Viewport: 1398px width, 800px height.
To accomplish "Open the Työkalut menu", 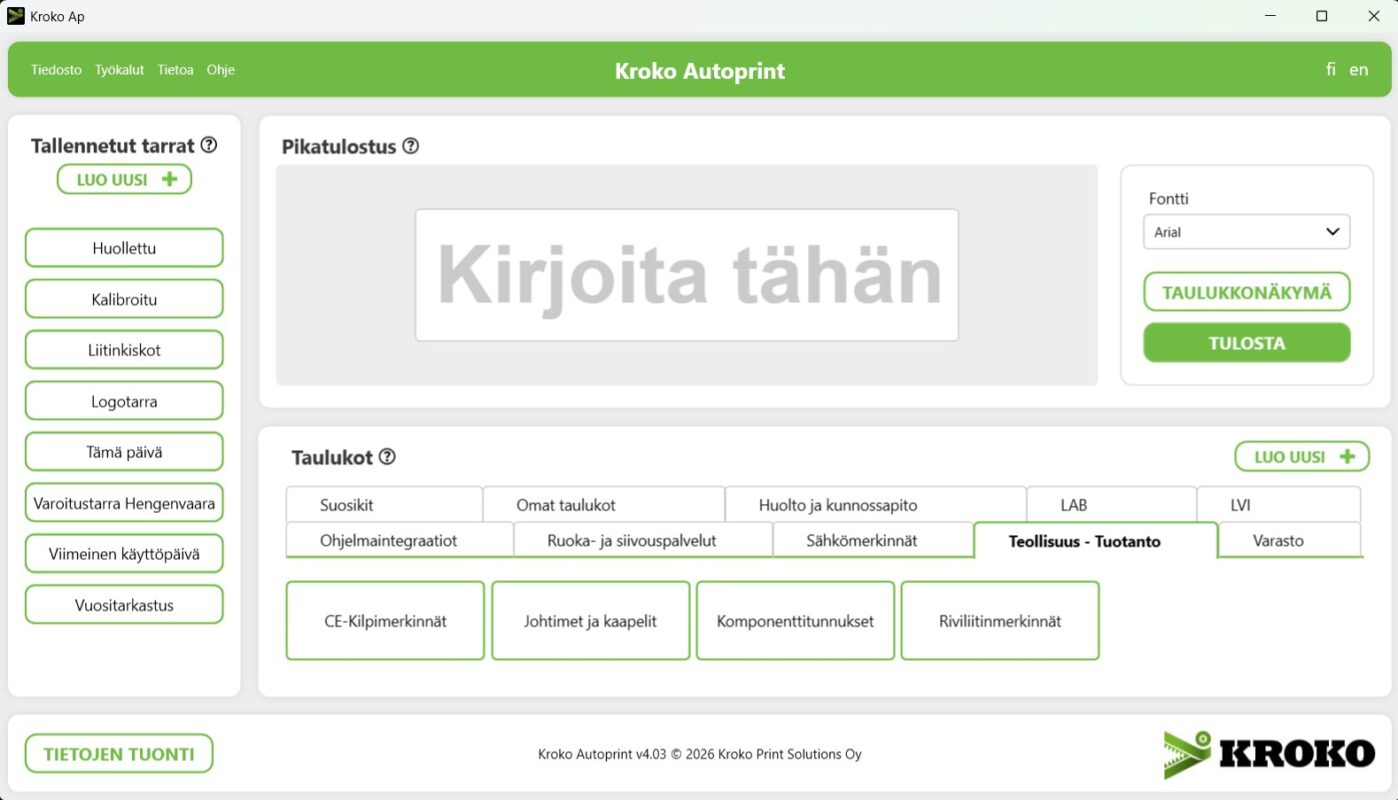I will pos(119,70).
